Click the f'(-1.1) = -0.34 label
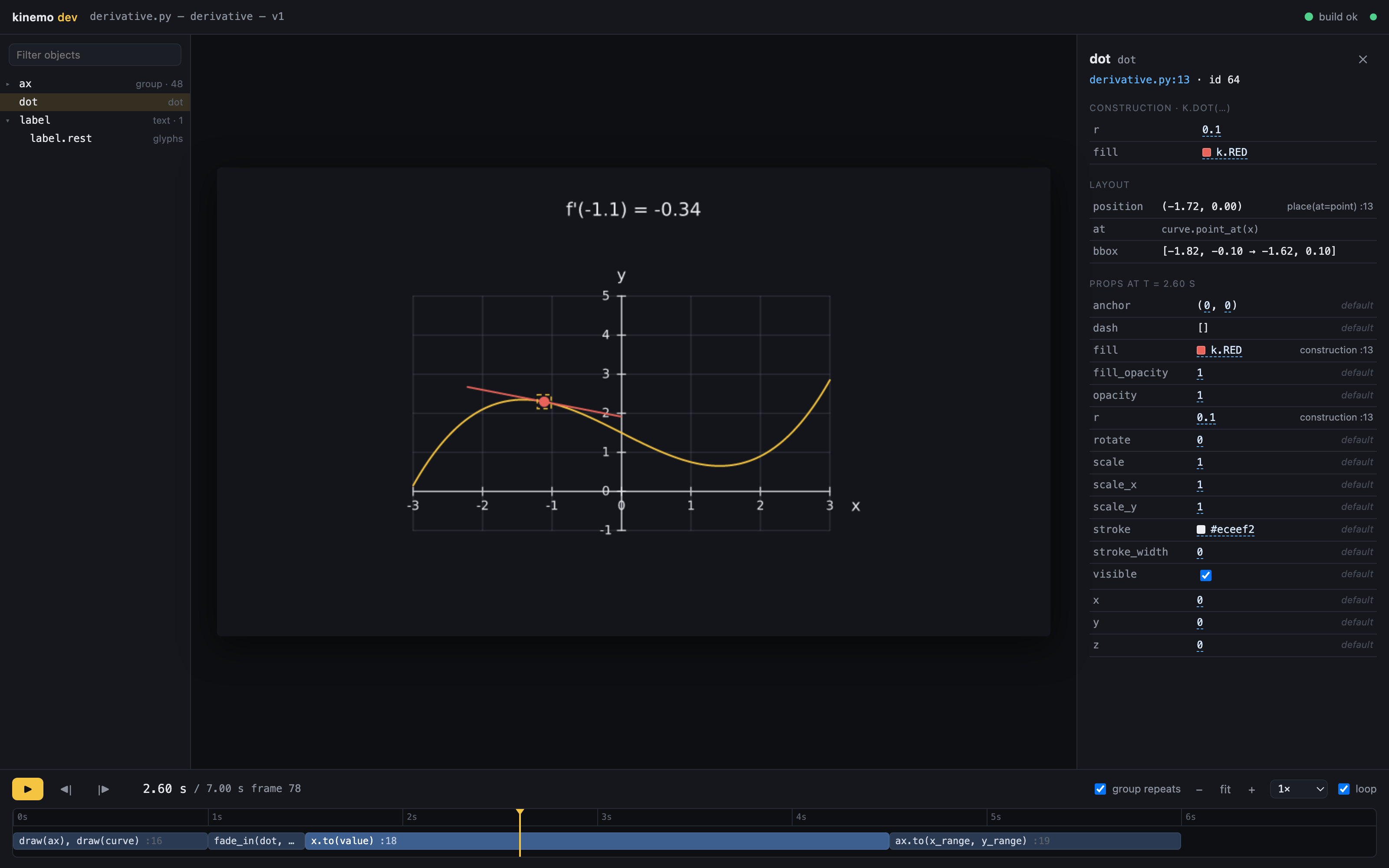Screen dimensions: 1389x868 pos(633,210)
